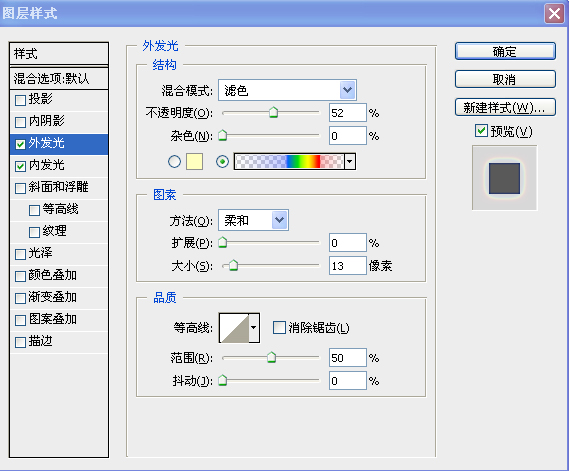
Task: Click the 不透明度 opacity slider handle
Action: [274, 112]
